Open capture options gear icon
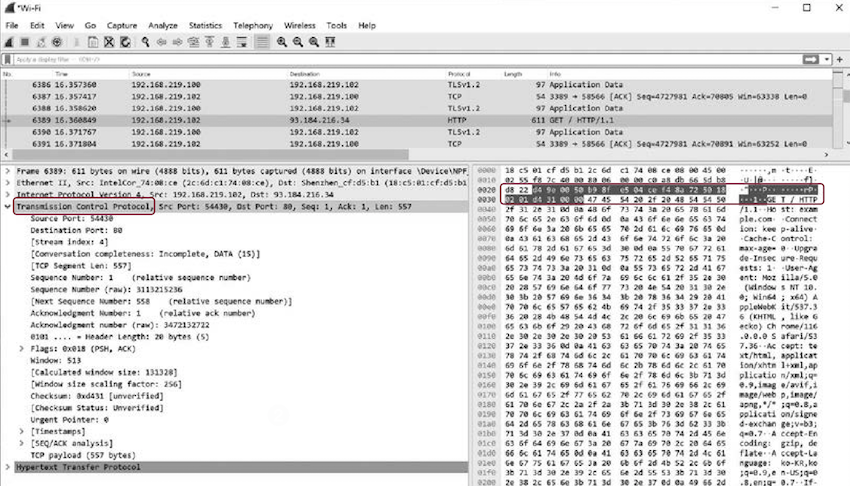Screen dimensions: 850x486 (x=57, y=42)
